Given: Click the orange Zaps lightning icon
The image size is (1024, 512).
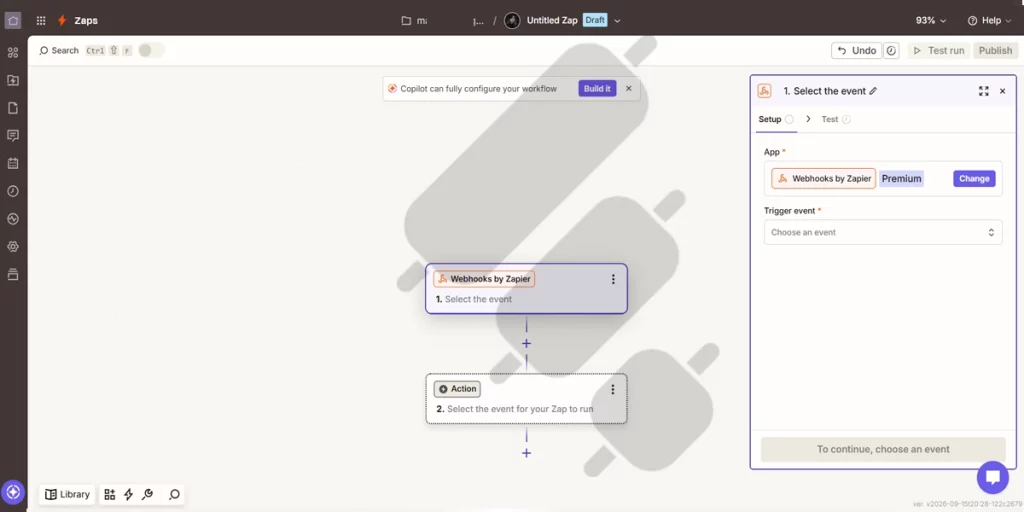Looking at the screenshot, I should point(62,20).
